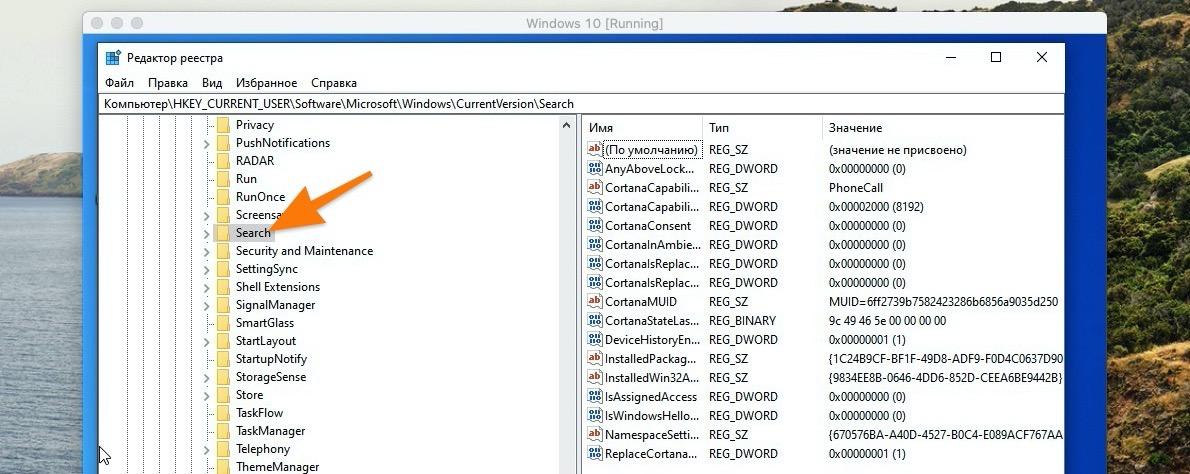Click the string icon beside NamespaceSetti value
This screenshot has height=474, width=1190.
point(595,435)
